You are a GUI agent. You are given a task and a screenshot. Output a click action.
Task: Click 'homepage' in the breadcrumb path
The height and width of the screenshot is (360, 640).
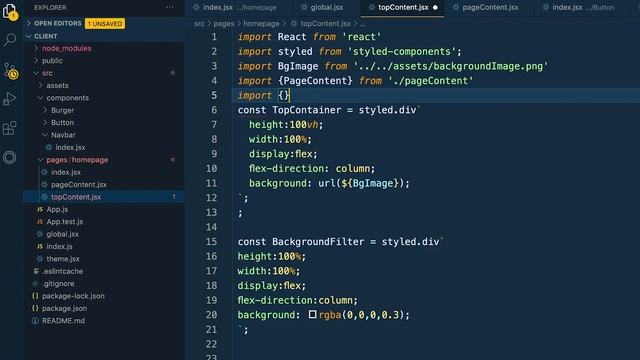[261, 24]
